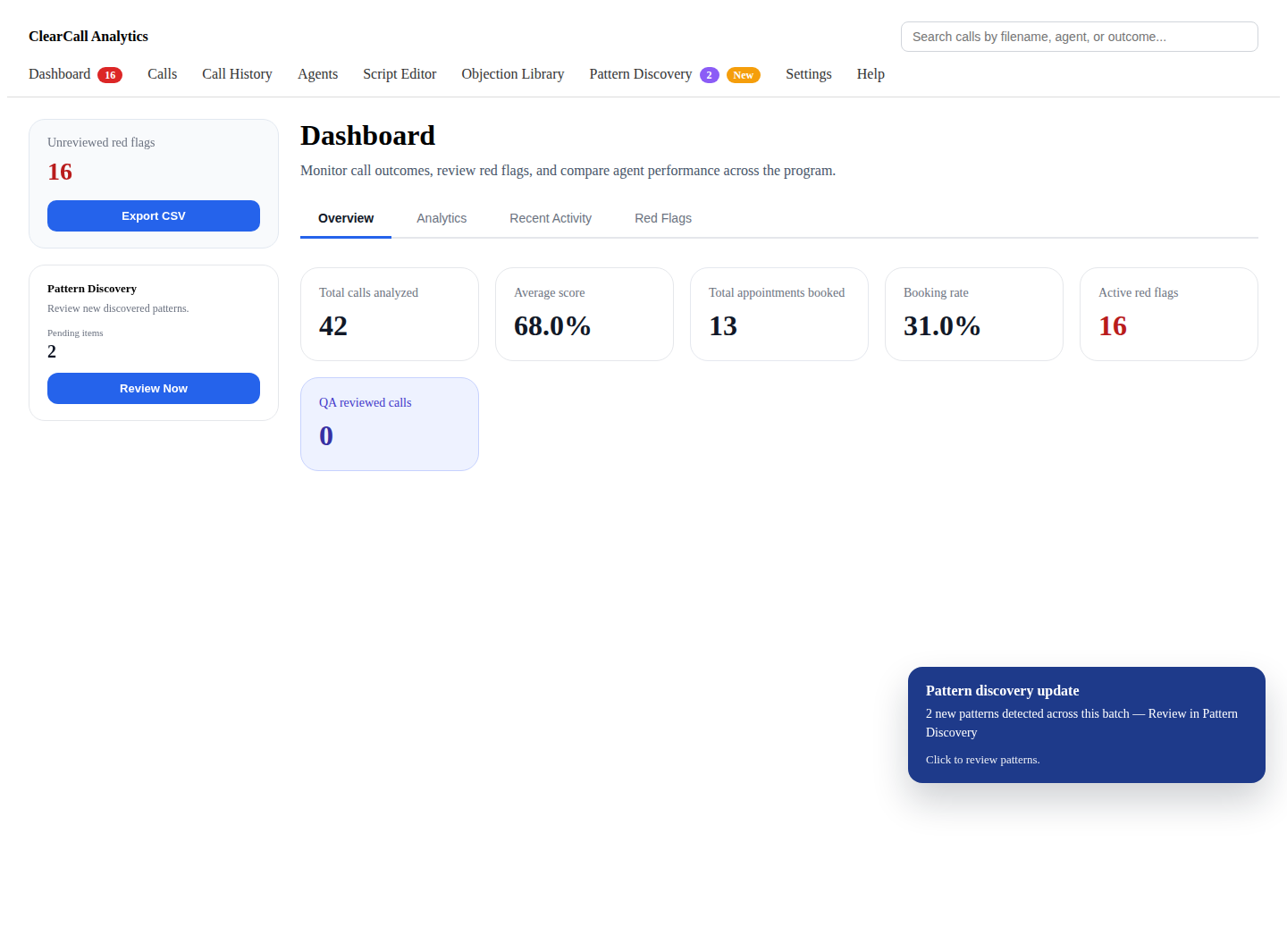1287x952 pixels.
Task: Navigate to Agents
Action: point(317,74)
